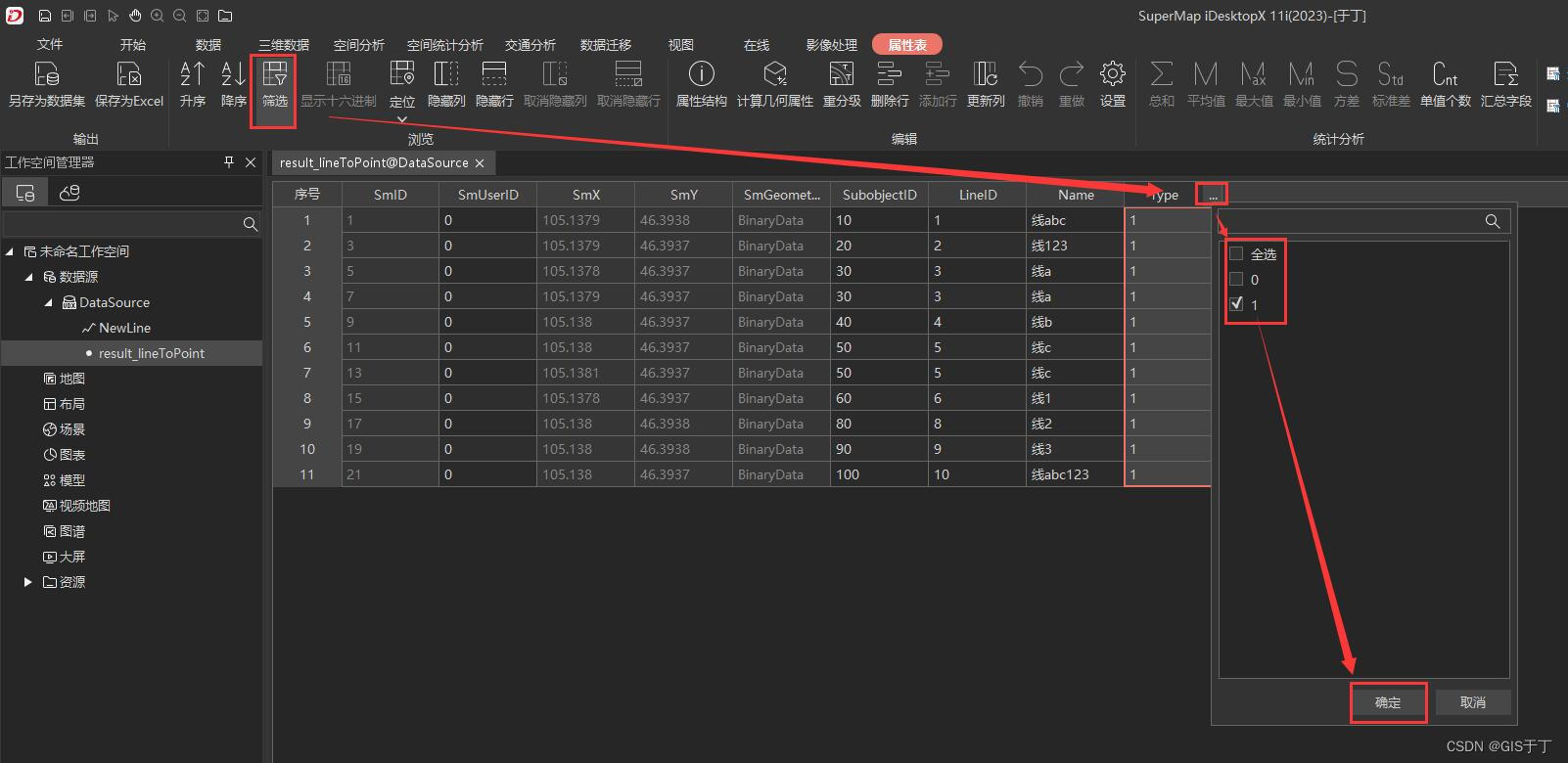The width and height of the screenshot is (1568, 763).
Task: Click the filter popup search field
Action: 1364,221
